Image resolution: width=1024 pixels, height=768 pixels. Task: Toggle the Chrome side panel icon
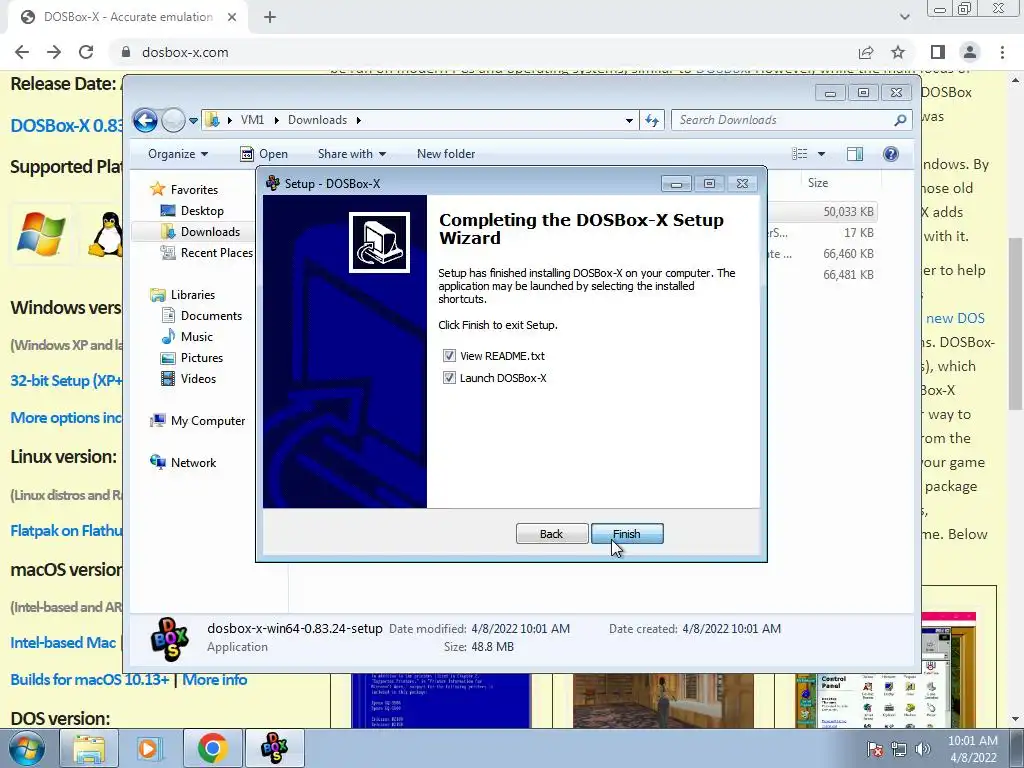(938, 52)
